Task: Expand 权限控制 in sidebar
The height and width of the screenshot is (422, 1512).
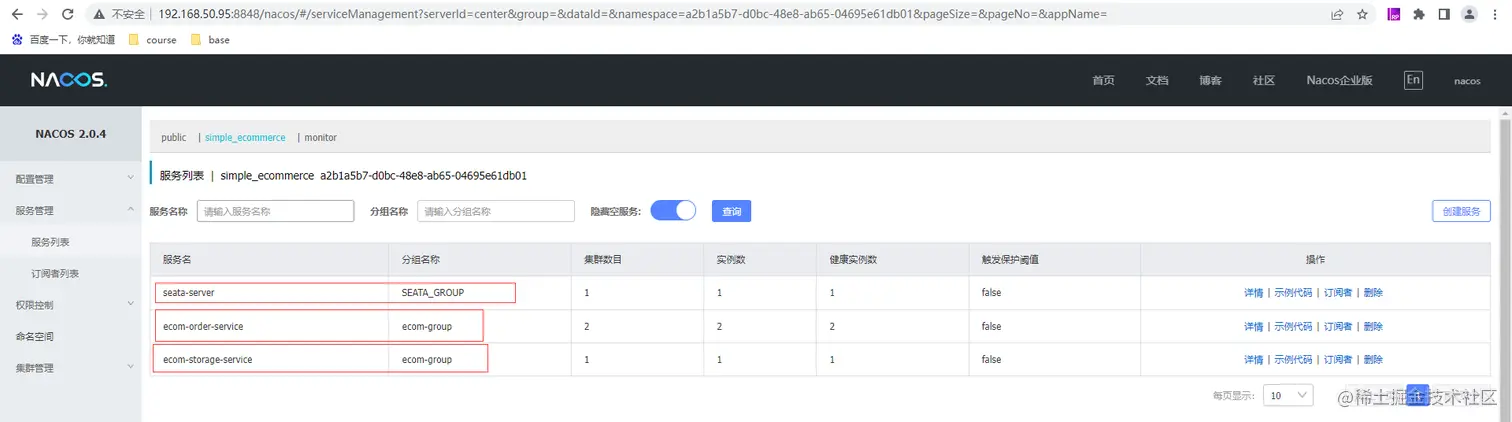Action: [x=70, y=304]
